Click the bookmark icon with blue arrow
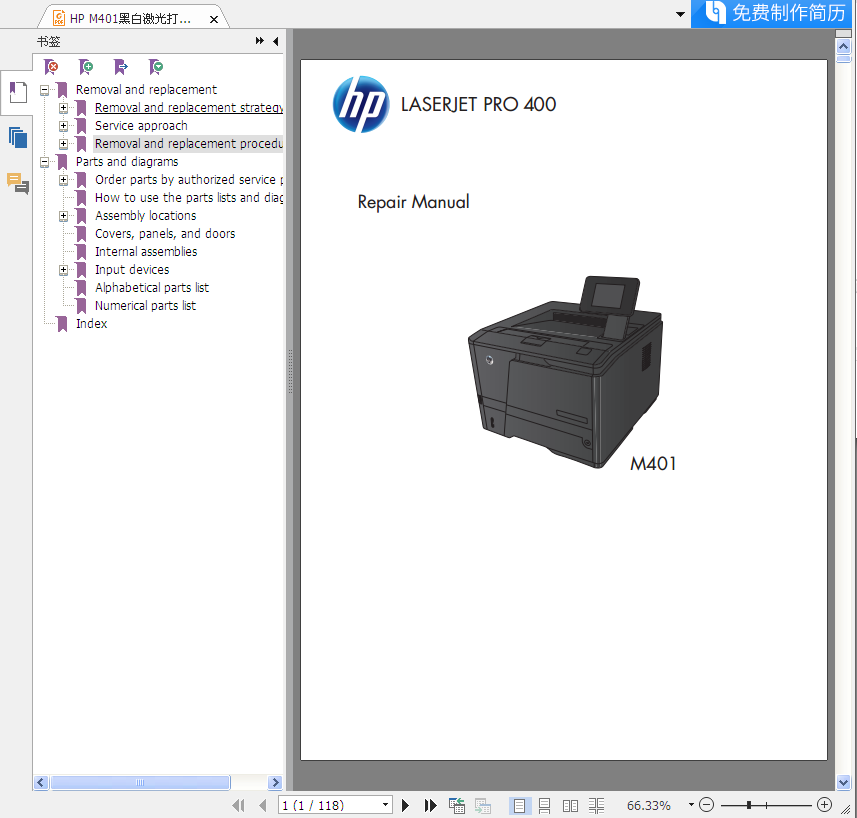Viewport: 857px width, 818px height. [x=121, y=67]
